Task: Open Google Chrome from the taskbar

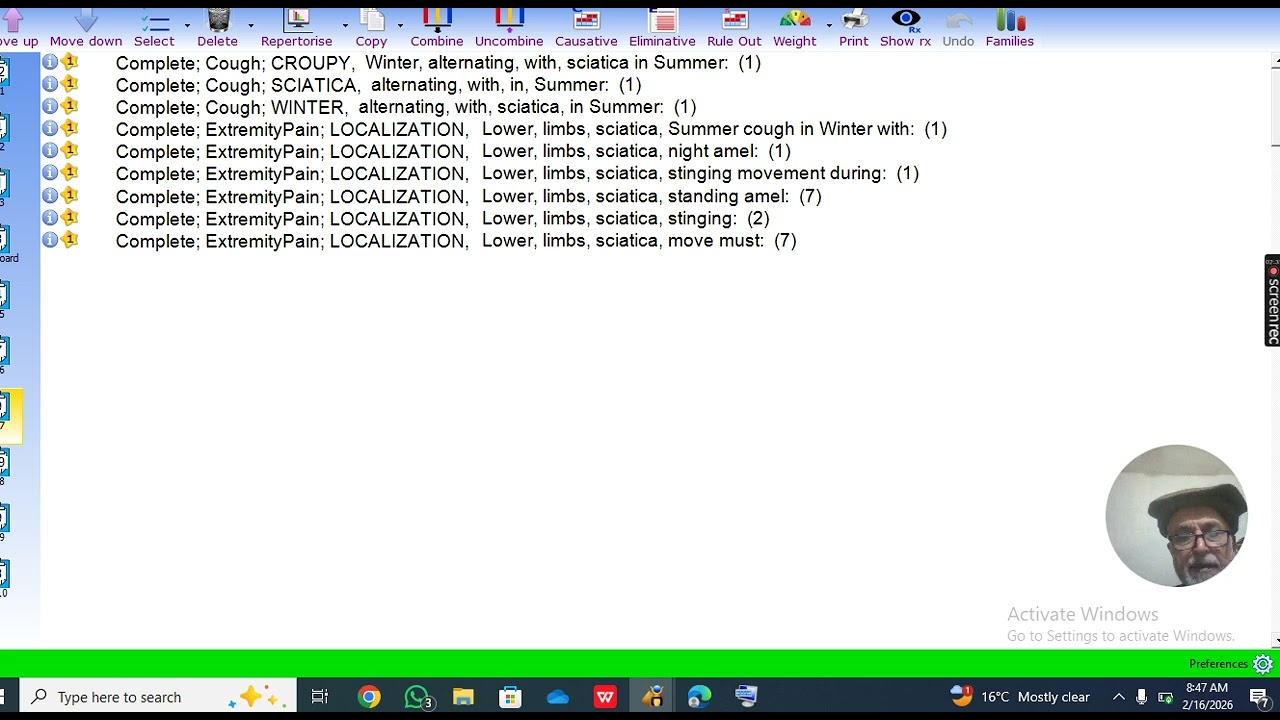Action: point(370,697)
